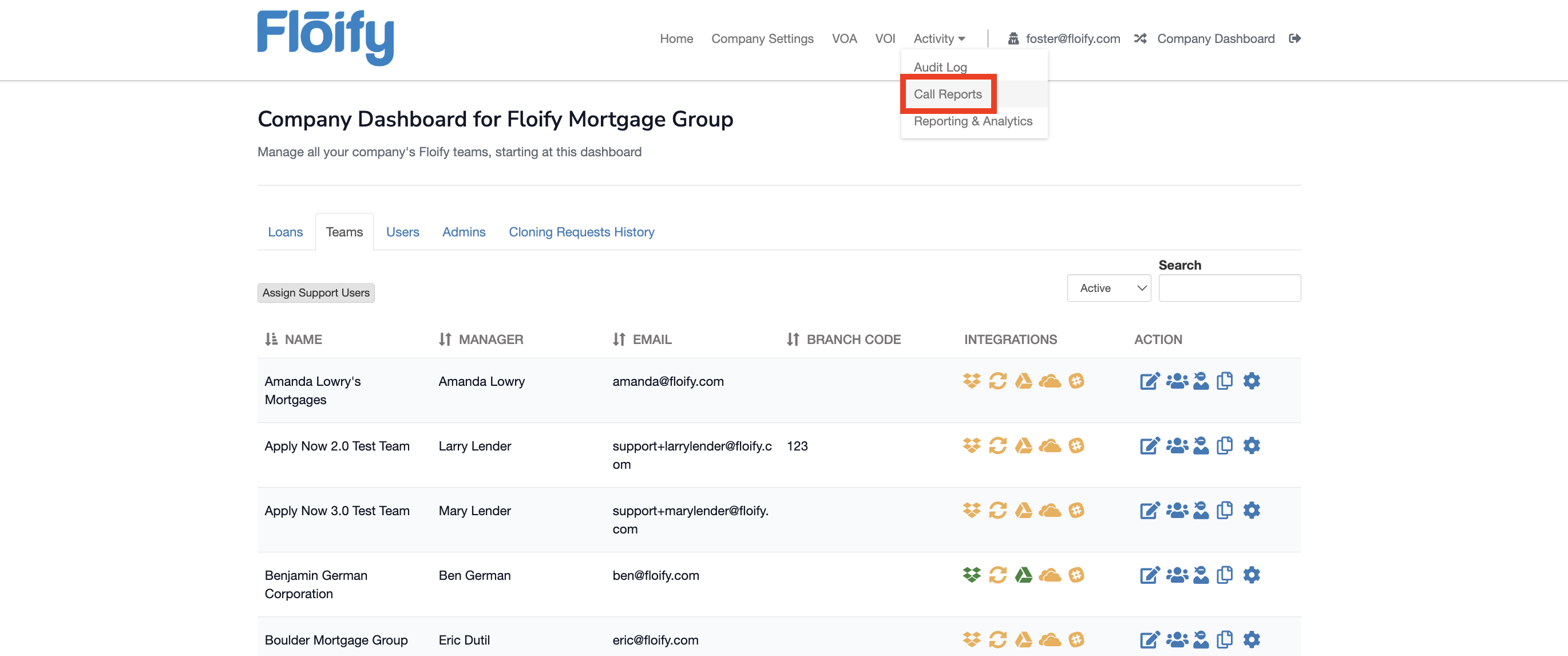Click Dropbox icon in Benjamin German row
1568x656 pixels.
click(x=972, y=575)
